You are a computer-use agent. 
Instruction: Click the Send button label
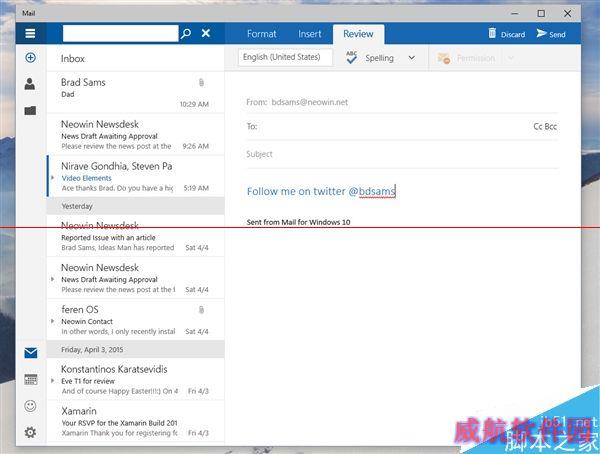pyautogui.click(x=557, y=34)
